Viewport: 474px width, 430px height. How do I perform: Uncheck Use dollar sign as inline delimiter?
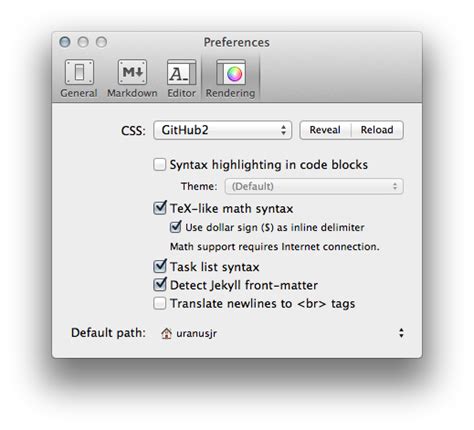(x=175, y=227)
